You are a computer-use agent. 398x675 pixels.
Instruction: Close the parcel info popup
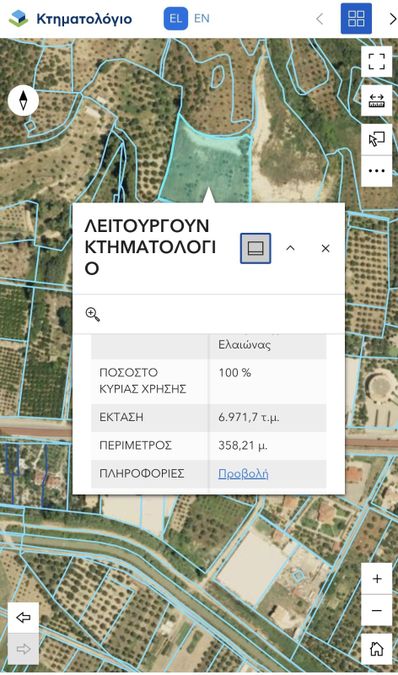click(x=326, y=248)
